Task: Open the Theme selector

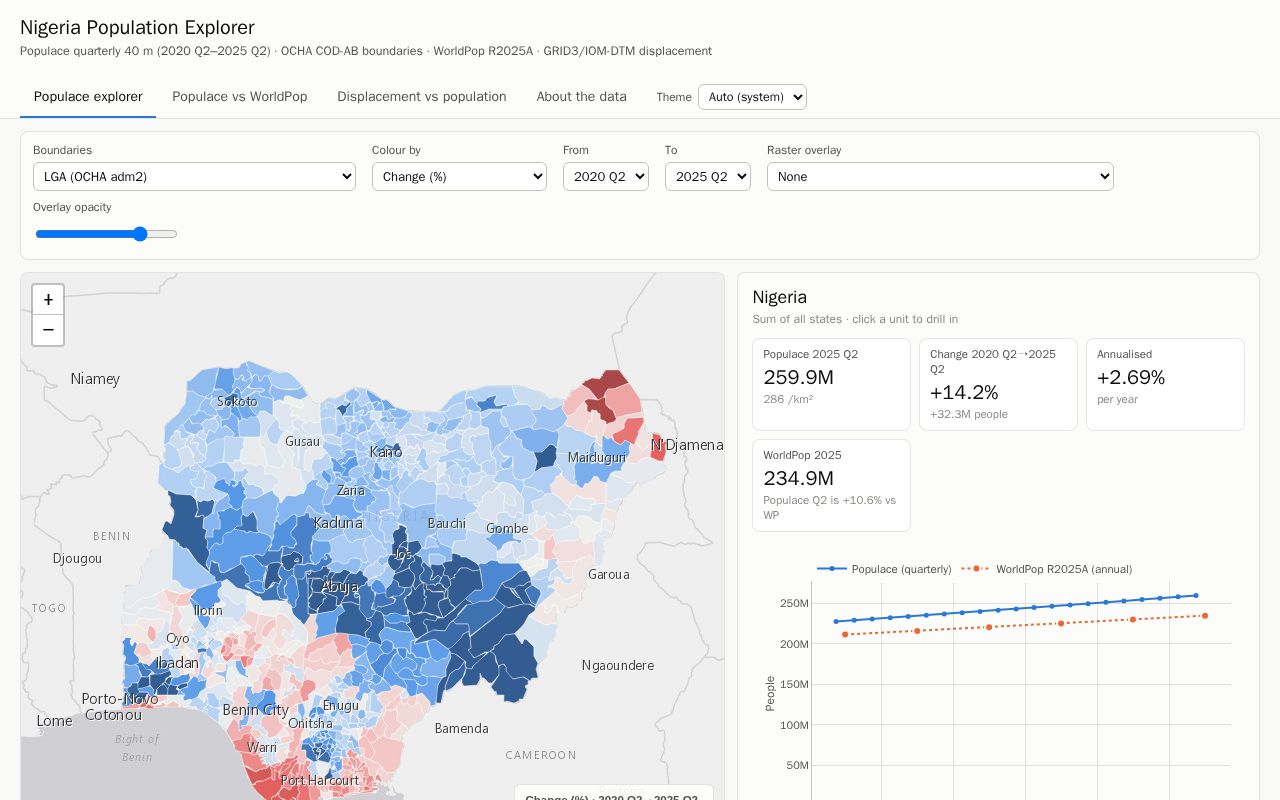Action: click(752, 97)
